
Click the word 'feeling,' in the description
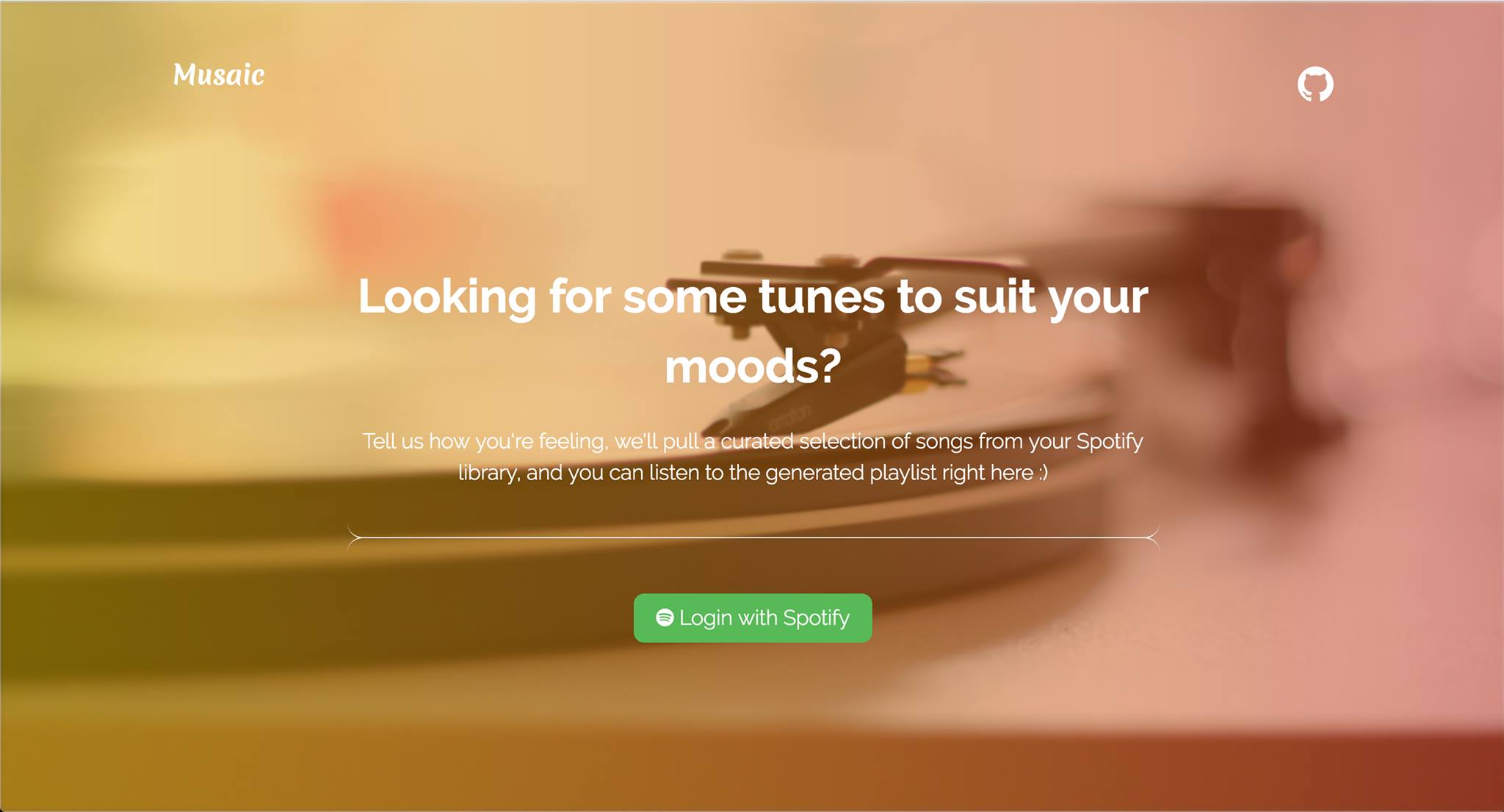point(574,442)
